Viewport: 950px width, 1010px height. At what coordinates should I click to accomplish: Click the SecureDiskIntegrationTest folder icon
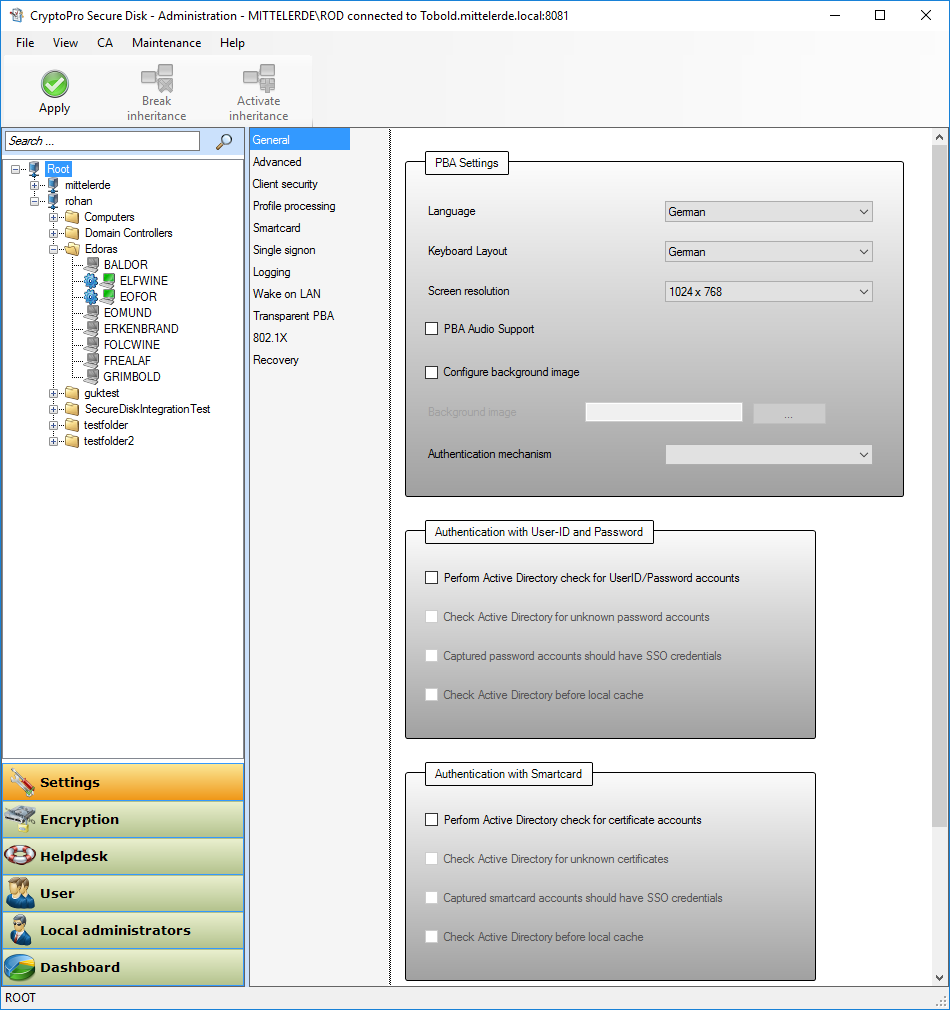(x=73, y=409)
